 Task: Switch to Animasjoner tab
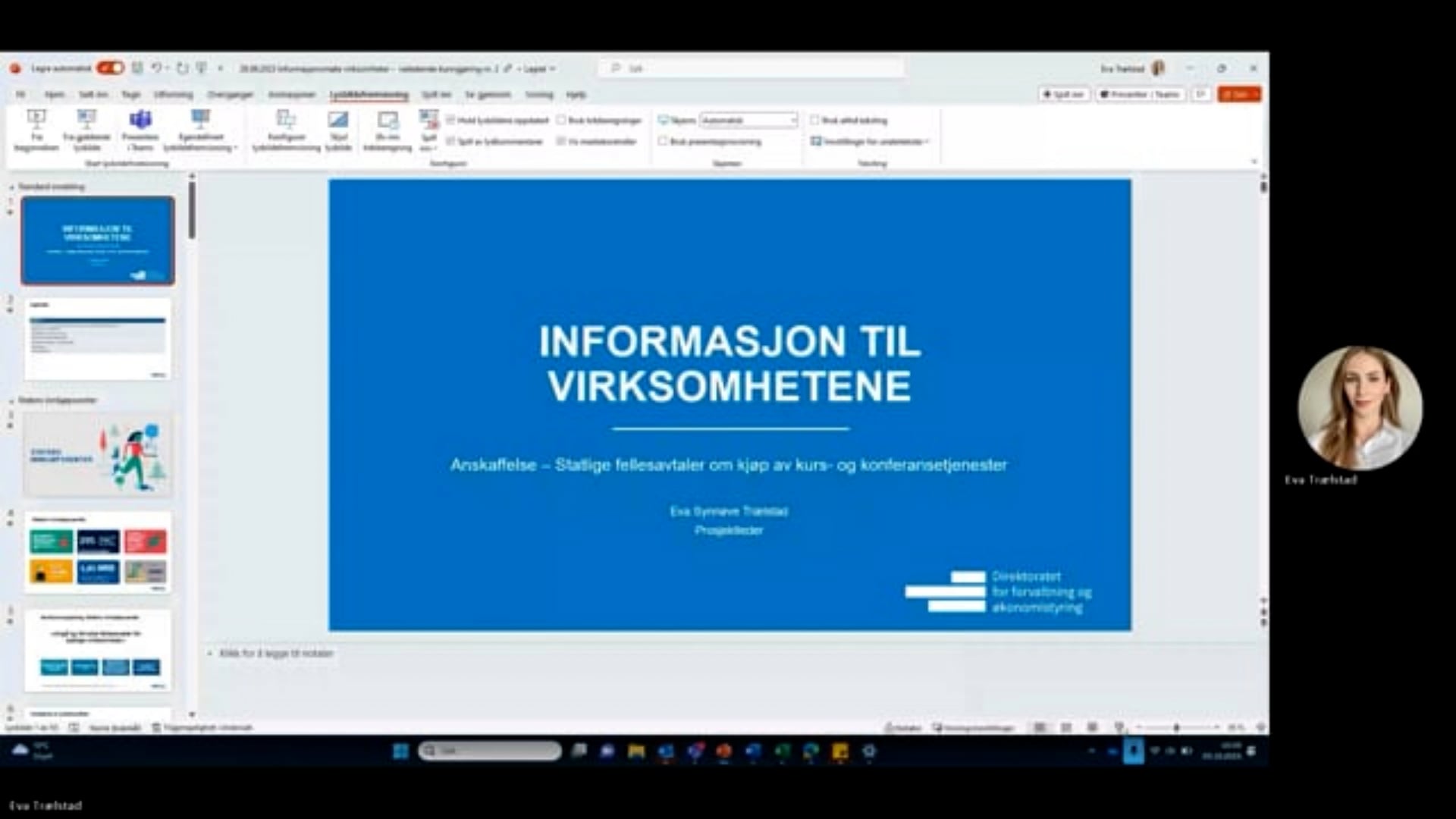291,94
